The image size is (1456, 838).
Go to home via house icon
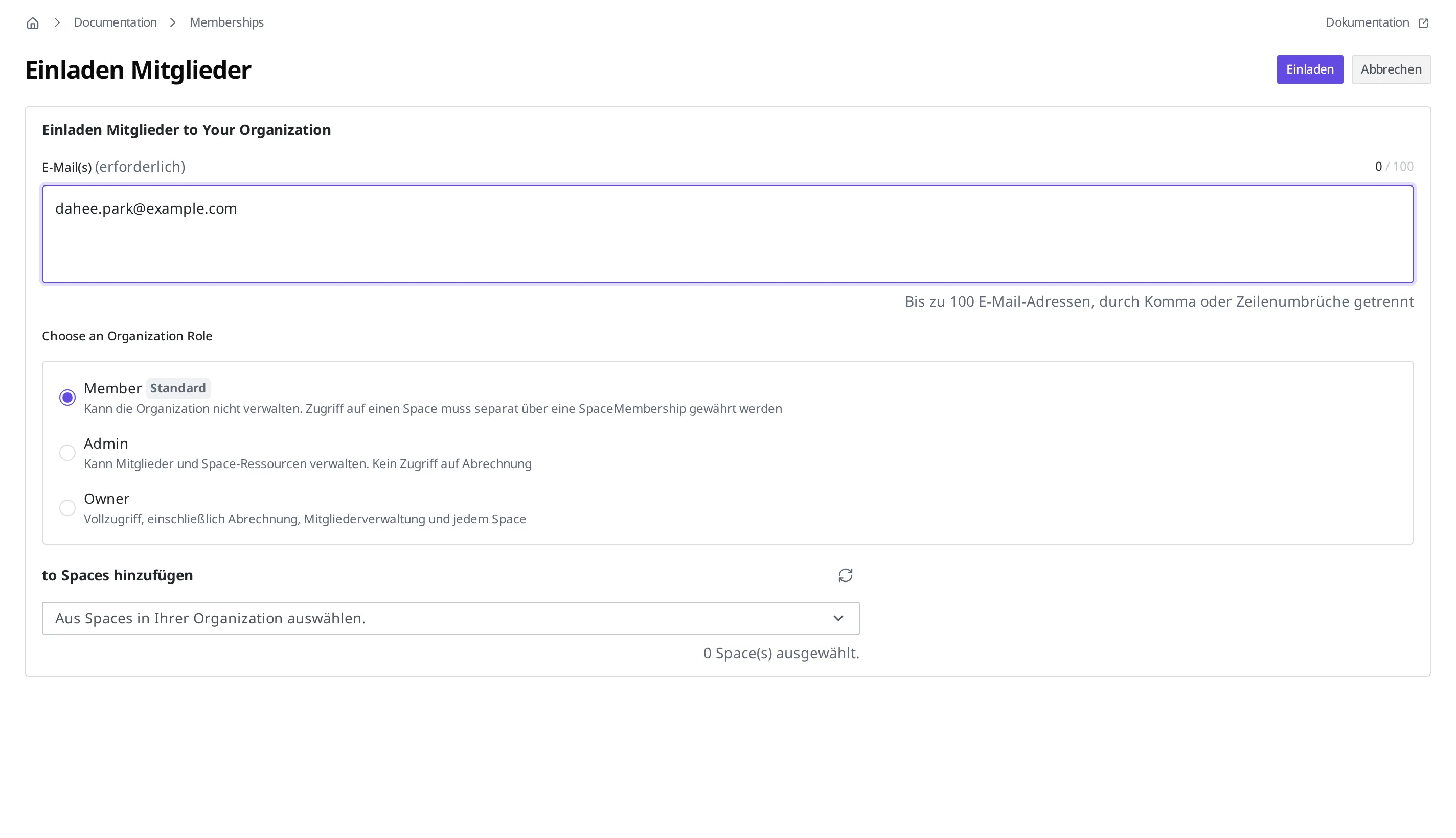[33, 23]
